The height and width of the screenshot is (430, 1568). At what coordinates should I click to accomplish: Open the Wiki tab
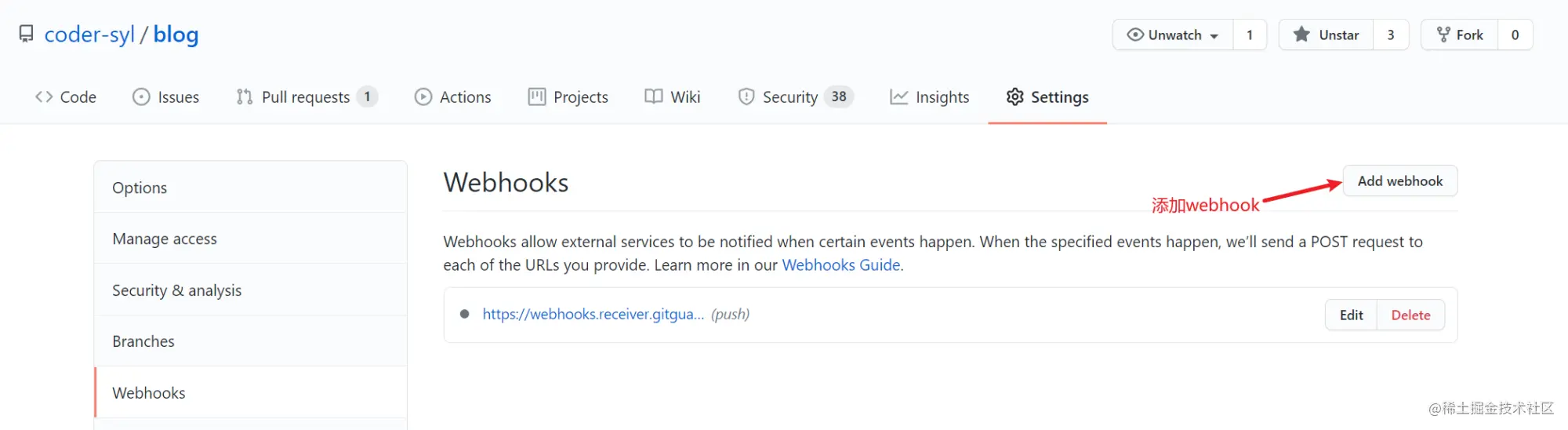coord(672,97)
